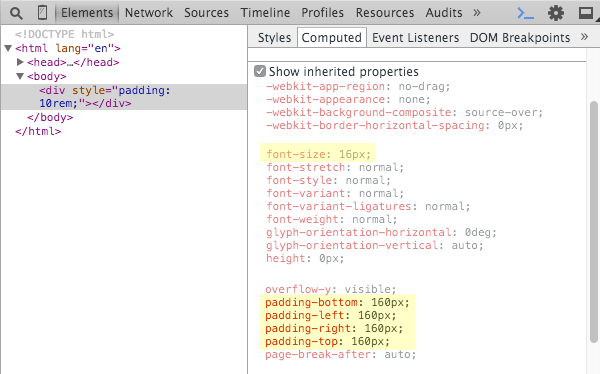The image size is (600, 374).
Task: Select the div with padding style
Action: [x=124, y=97]
